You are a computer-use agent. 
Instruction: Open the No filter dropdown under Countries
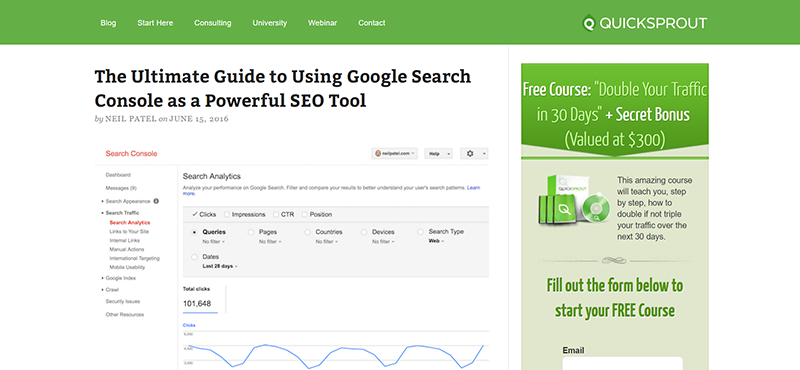(x=327, y=241)
